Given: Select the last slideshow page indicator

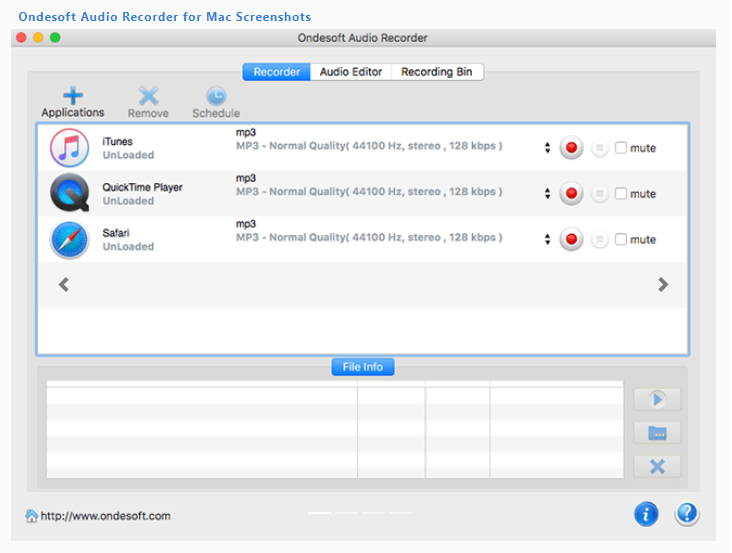Looking at the screenshot, I should click(401, 513).
